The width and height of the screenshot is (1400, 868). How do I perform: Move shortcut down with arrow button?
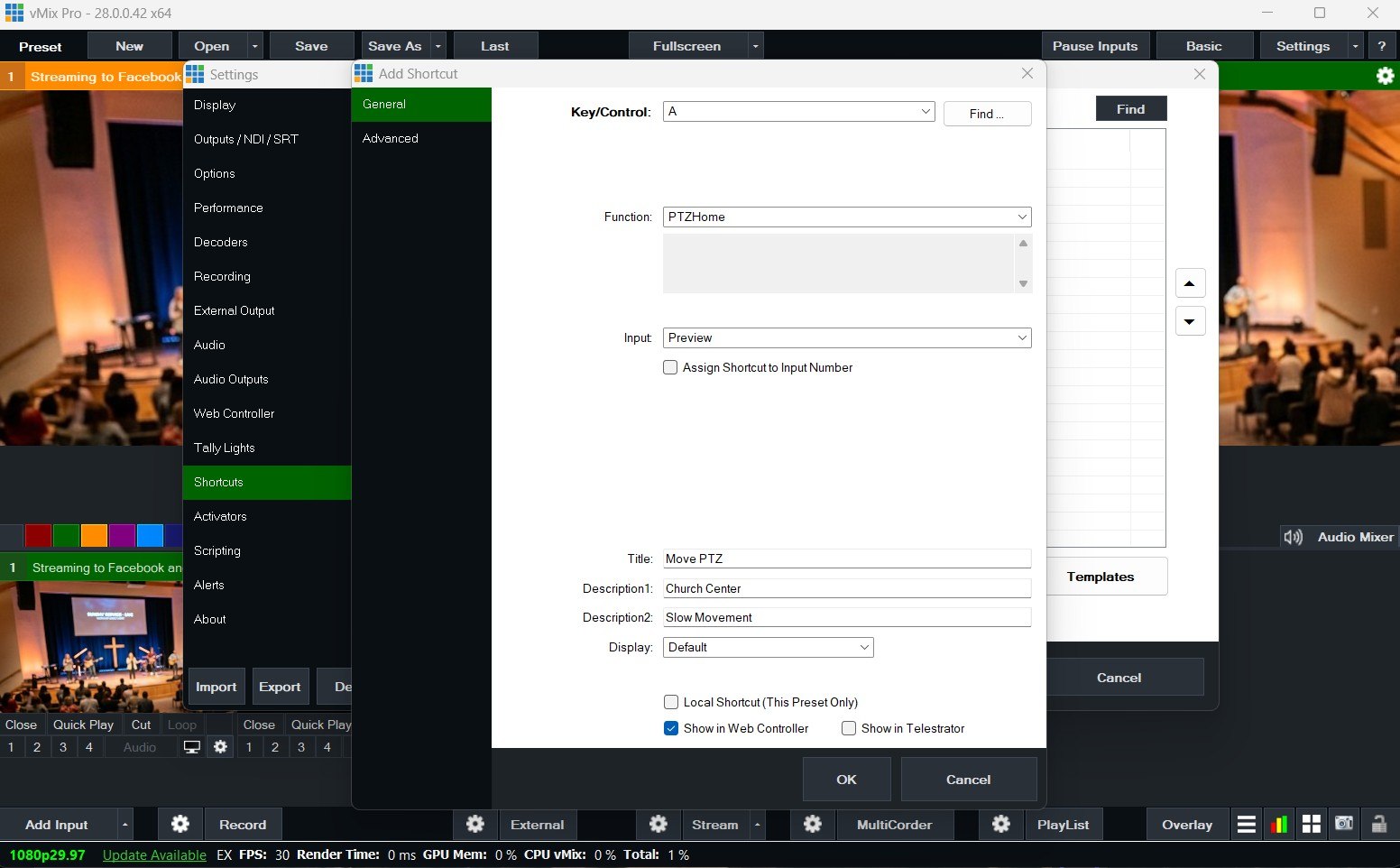(x=1190, y=321)
